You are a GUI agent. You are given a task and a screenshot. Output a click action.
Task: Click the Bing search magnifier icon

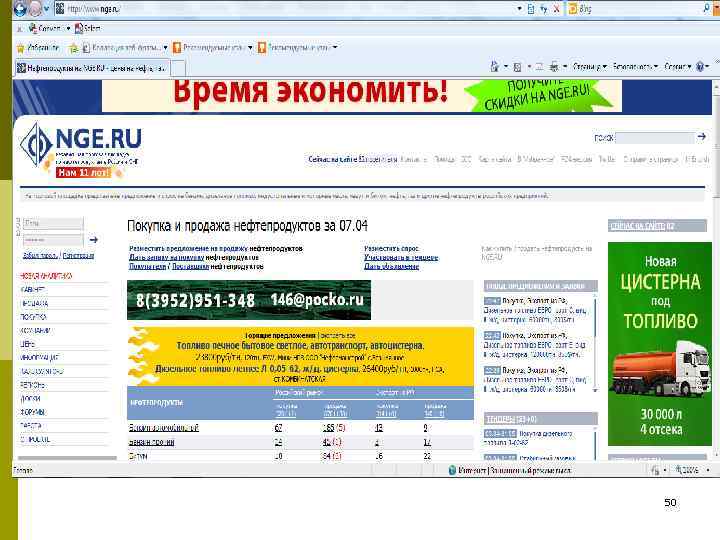(x=707, y=8)
